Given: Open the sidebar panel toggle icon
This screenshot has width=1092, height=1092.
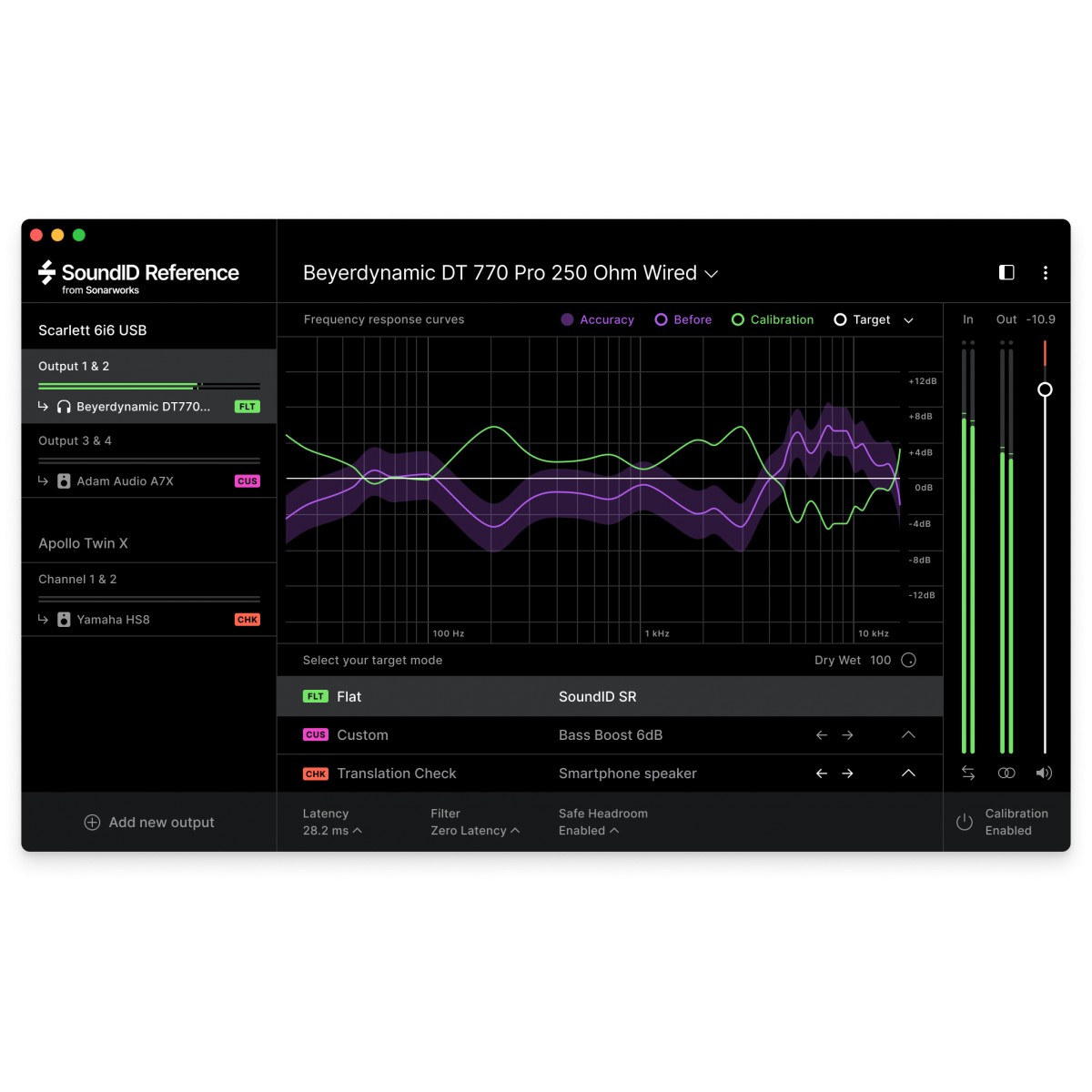Looking at the screenshot, I should [x=1006, y=272].
